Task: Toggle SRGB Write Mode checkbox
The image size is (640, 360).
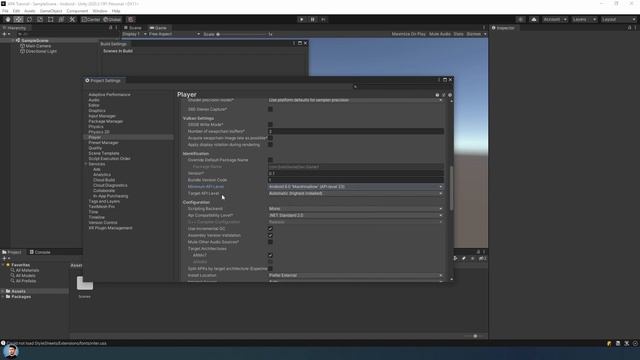Action: tap(270, 124)
